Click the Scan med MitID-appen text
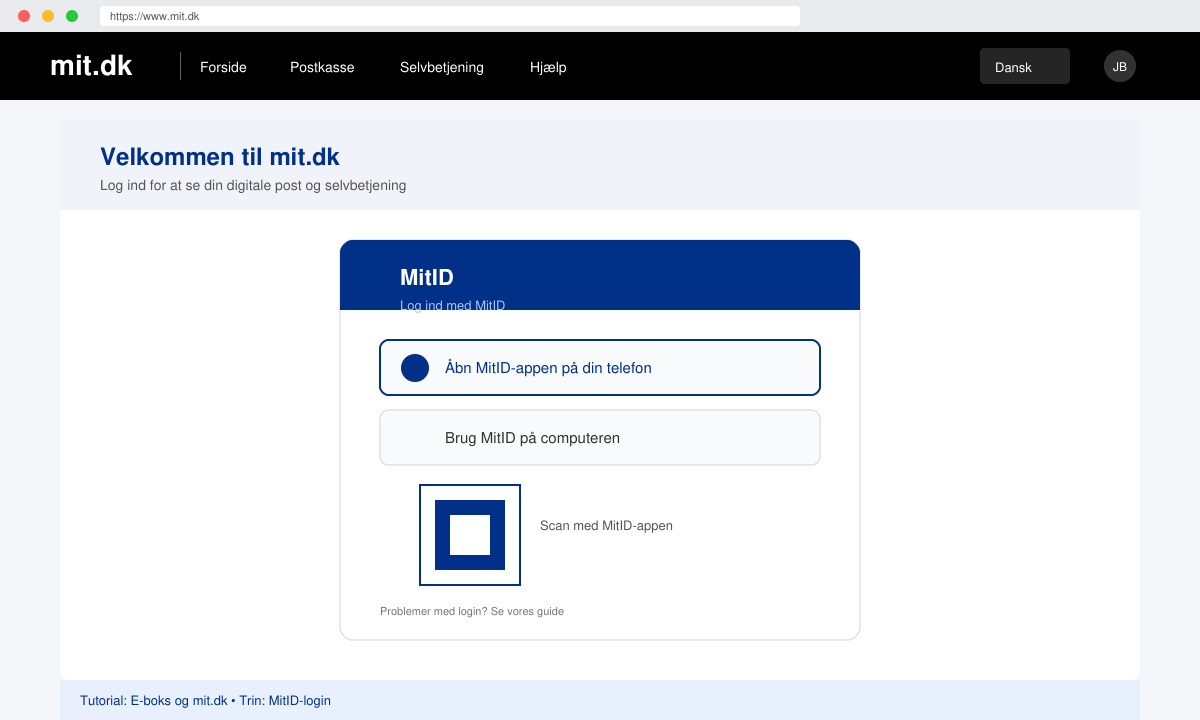This screenshot has height=720, width=1200. (606, 525)
